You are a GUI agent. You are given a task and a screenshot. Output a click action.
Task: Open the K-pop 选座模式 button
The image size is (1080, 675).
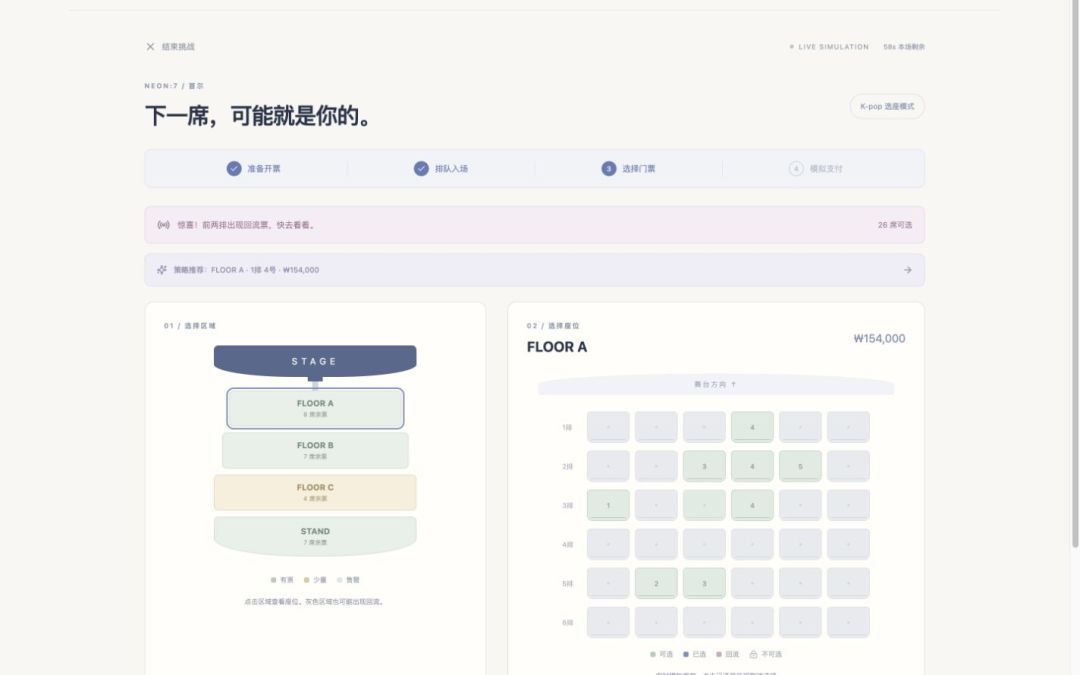[x=887, y=107]
